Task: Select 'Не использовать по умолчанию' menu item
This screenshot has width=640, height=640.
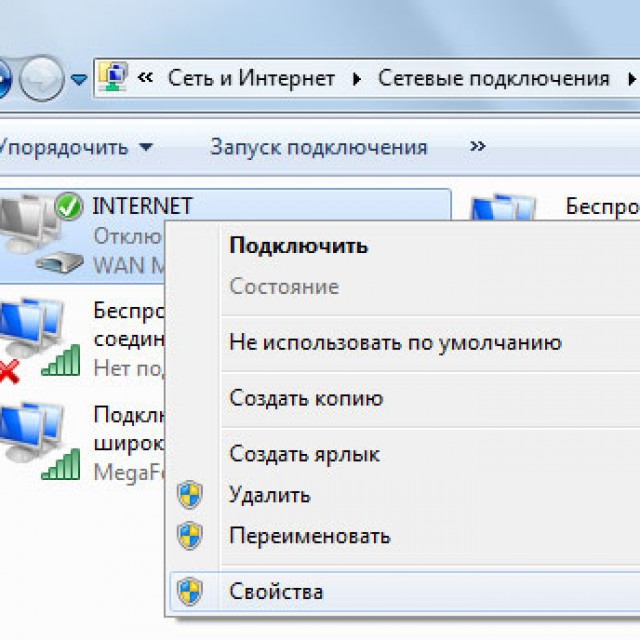Action: (x=395, y=342)
